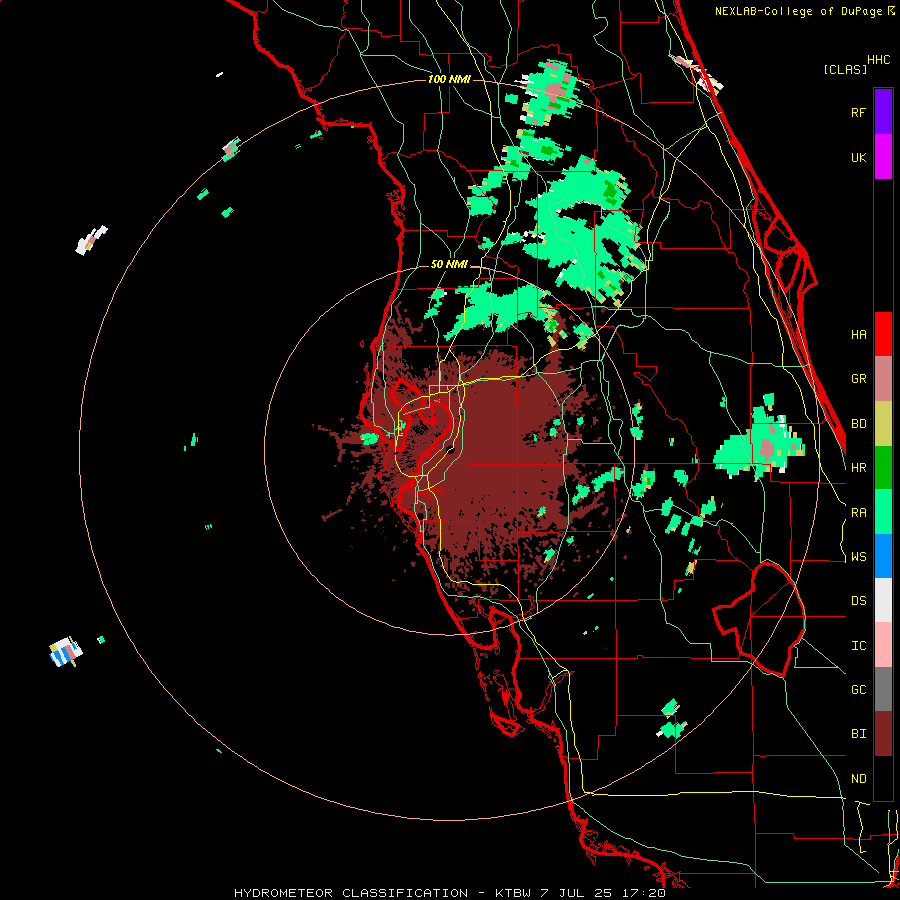
Task: Click the '50 NMI' range ring label
Action: pos(449,265)
